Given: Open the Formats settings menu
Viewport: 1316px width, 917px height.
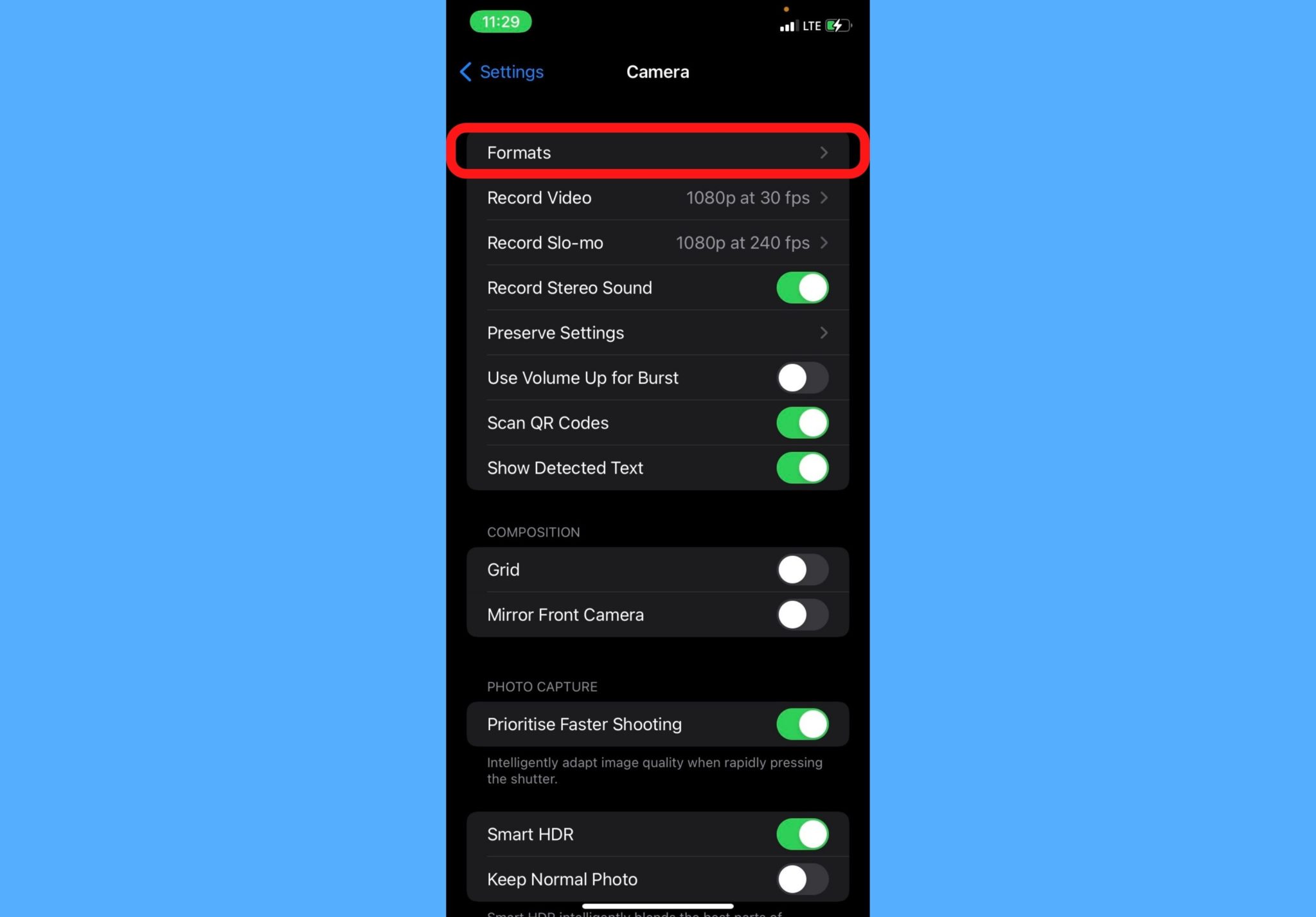Looking at the screenshot, I should click(x=657, y=152).
